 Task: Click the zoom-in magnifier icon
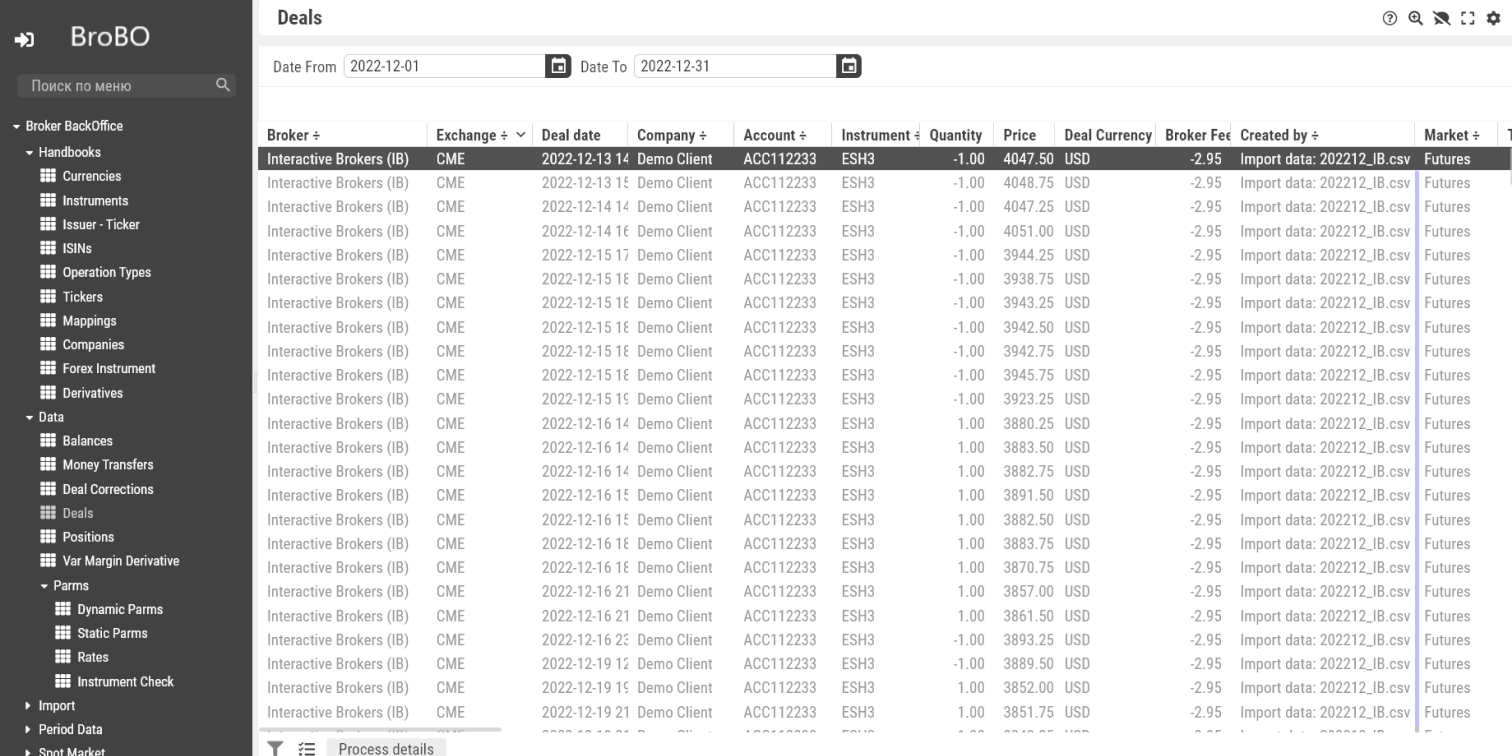(x=1415, y=18)
